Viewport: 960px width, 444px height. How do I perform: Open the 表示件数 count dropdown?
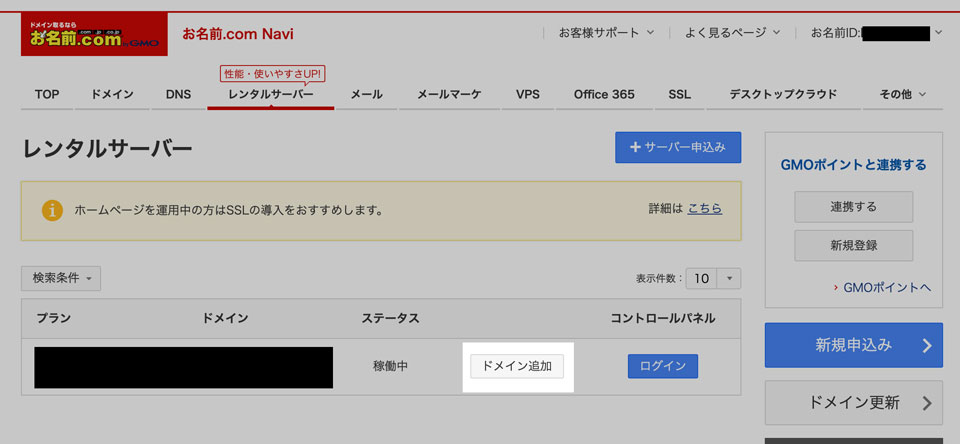pyautogui.click(x=713, y=279)
